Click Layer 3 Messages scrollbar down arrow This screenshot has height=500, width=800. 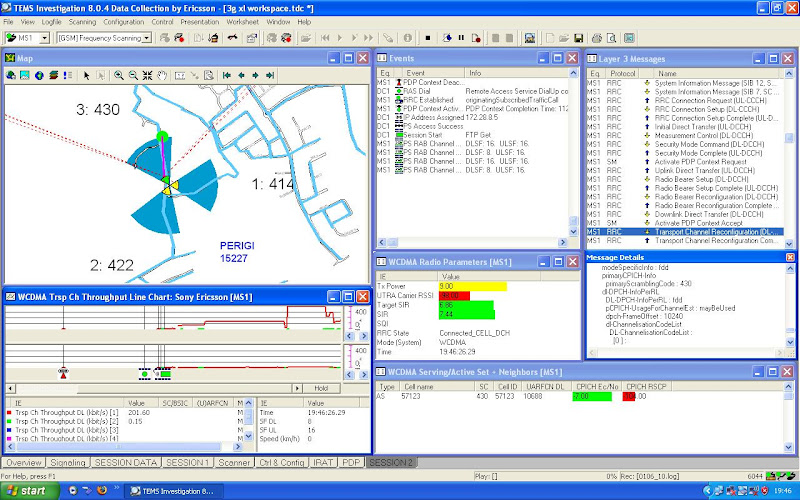789,244
